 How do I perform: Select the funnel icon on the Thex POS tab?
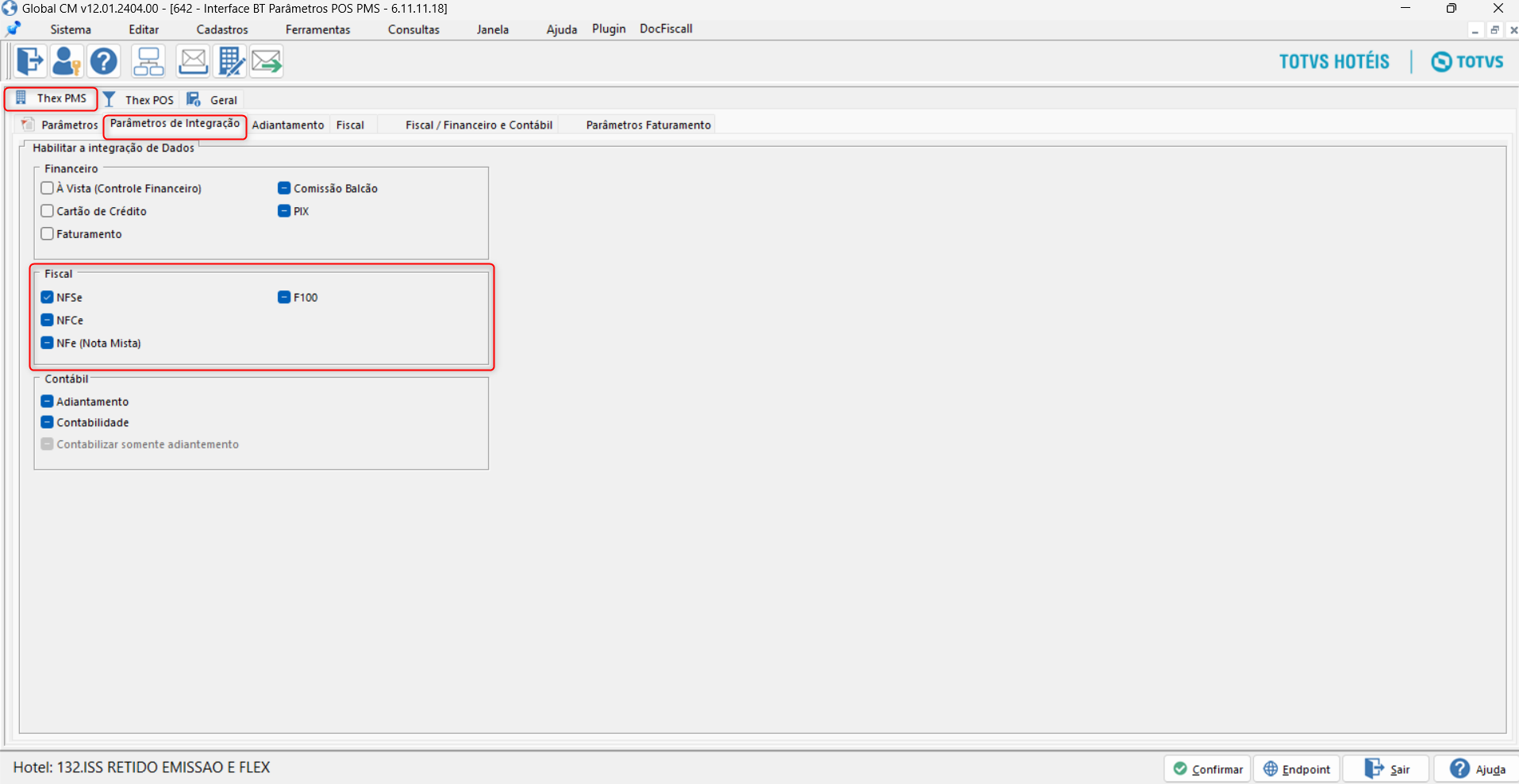point(109,99)
